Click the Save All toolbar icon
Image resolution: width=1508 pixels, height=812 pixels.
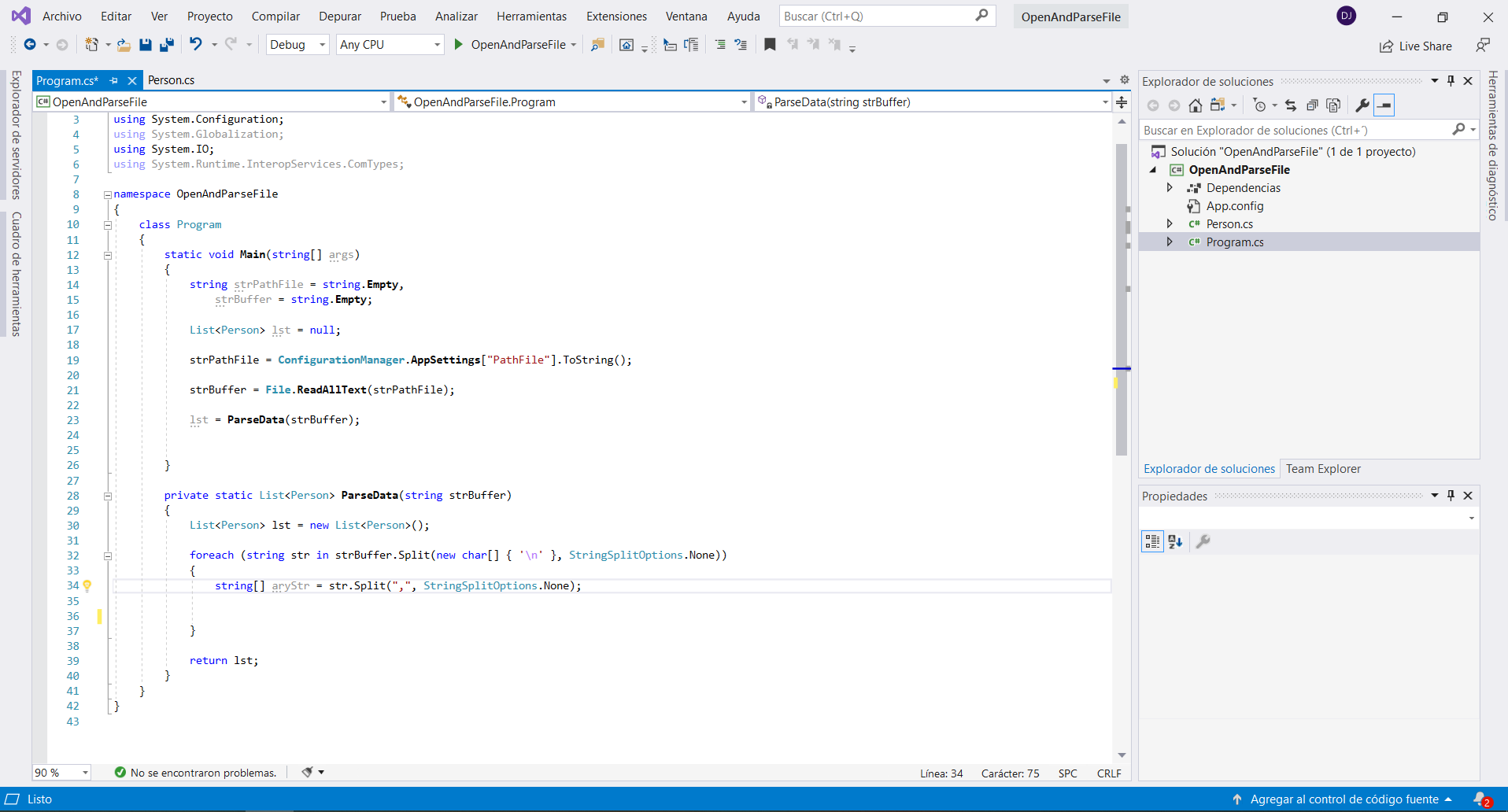(167, 45)
